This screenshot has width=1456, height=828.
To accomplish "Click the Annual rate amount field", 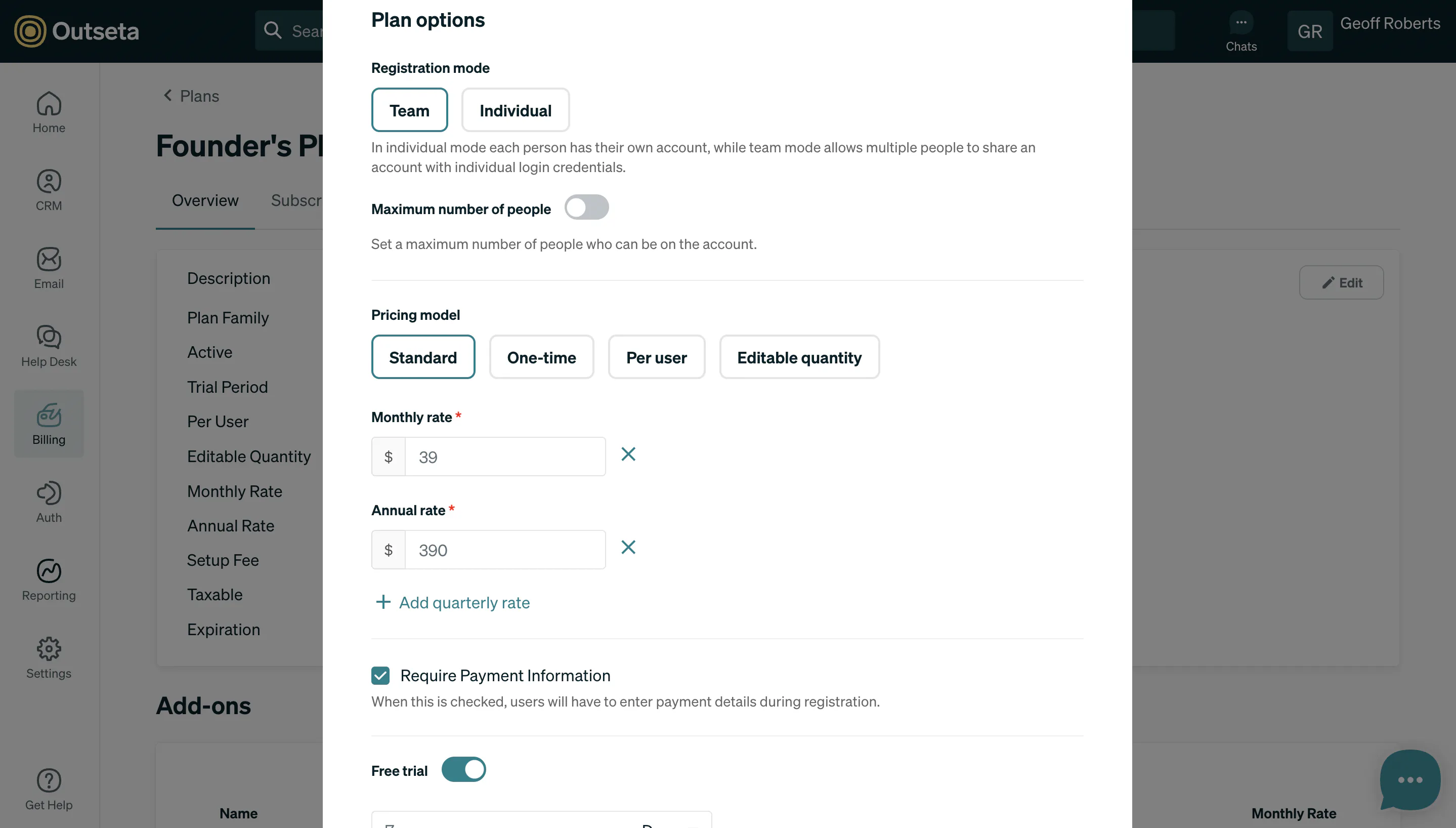I will click(505, 549).
